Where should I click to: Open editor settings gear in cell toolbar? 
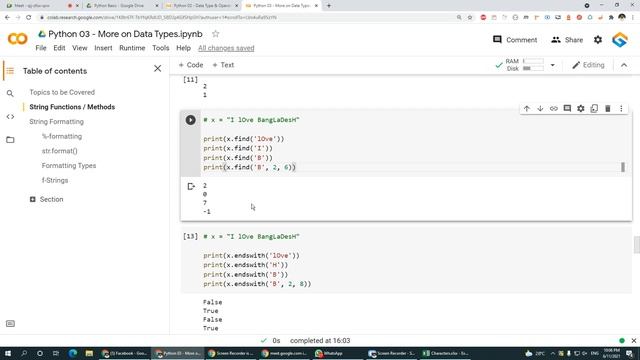(580, 109)
